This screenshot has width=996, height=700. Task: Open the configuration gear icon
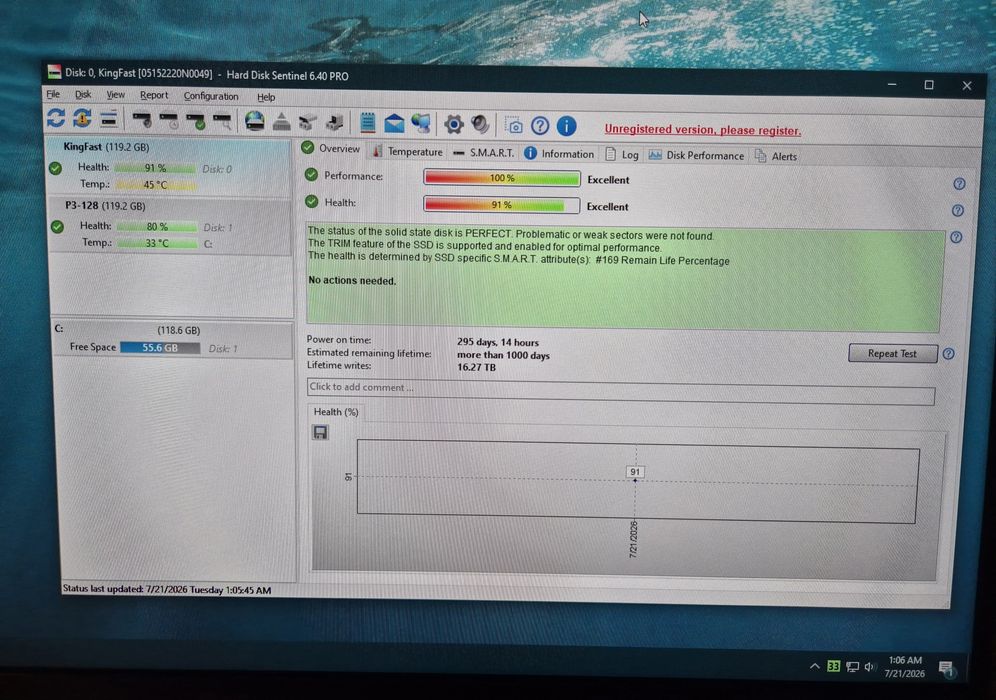(x=454, y=124)
